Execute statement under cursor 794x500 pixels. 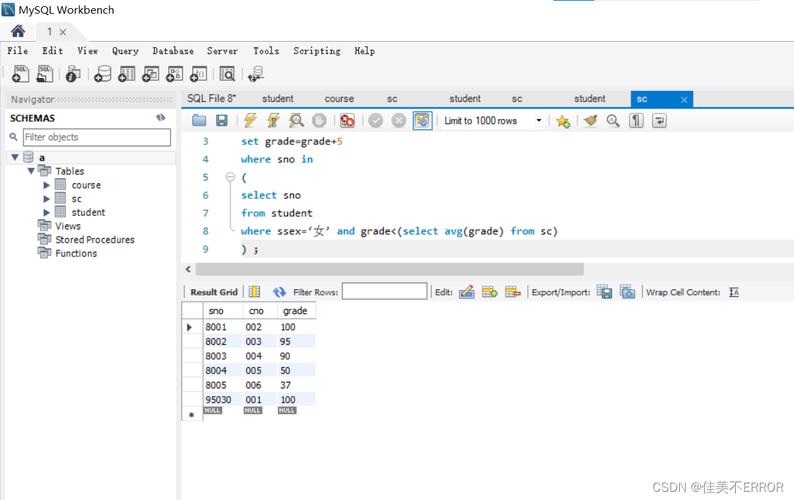pos(273,121)
